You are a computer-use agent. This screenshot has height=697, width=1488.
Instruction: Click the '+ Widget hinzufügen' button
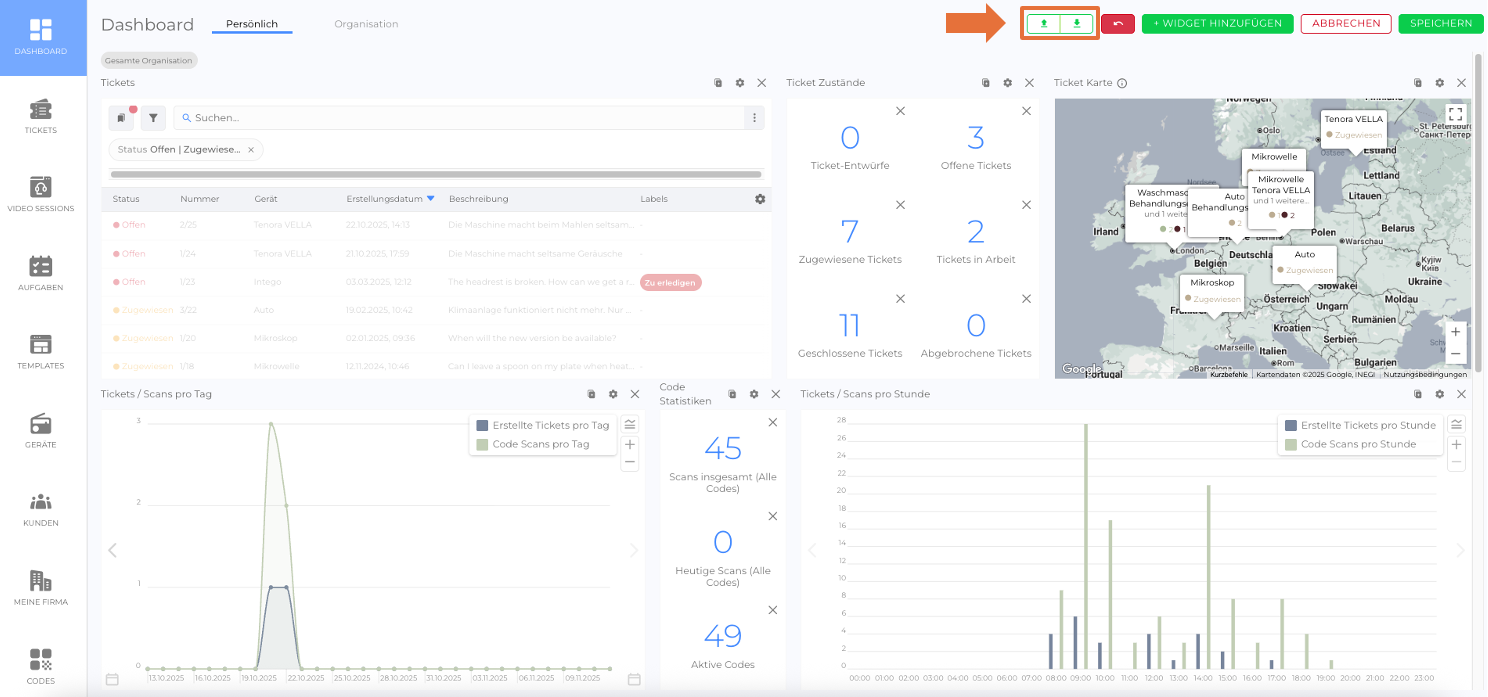tap(1217, 24)
